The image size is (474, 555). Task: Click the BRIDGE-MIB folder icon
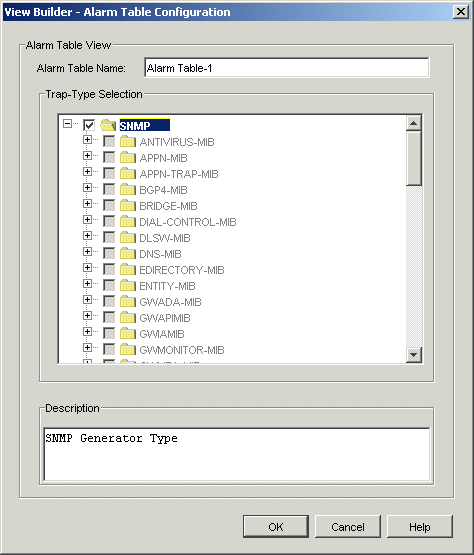coord(128,206)
